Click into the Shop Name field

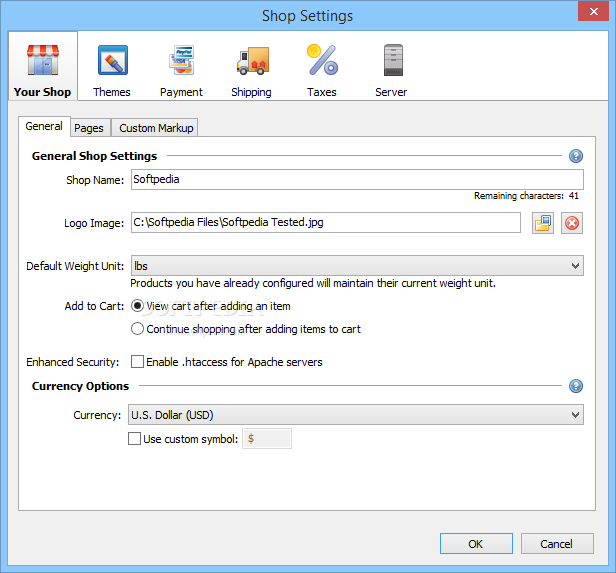click(x=357, y=179)
